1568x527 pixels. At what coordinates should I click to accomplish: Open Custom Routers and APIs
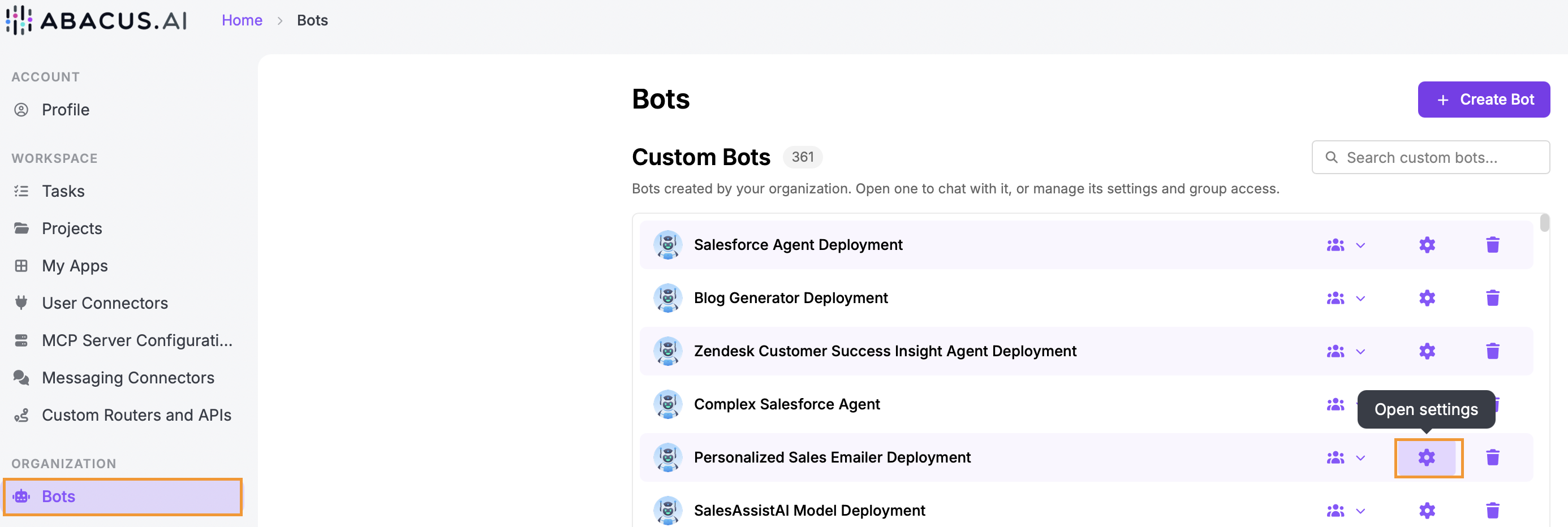point(122,415)
